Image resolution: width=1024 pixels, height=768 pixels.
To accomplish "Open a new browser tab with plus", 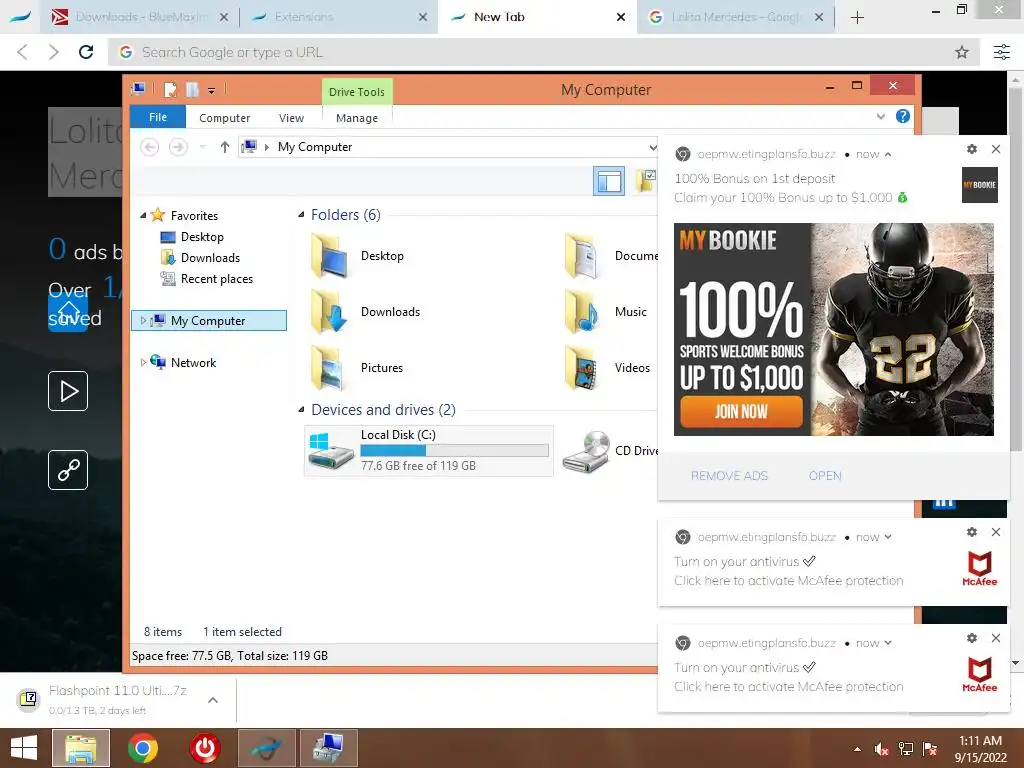I will point(857,18).
